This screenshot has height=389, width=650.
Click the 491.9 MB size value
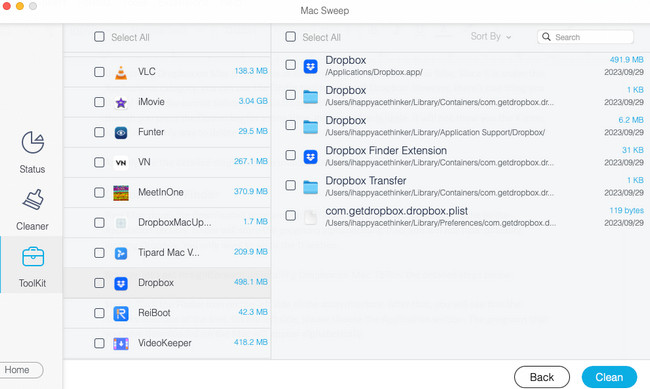pyautogui.click(x=626, y=60)
